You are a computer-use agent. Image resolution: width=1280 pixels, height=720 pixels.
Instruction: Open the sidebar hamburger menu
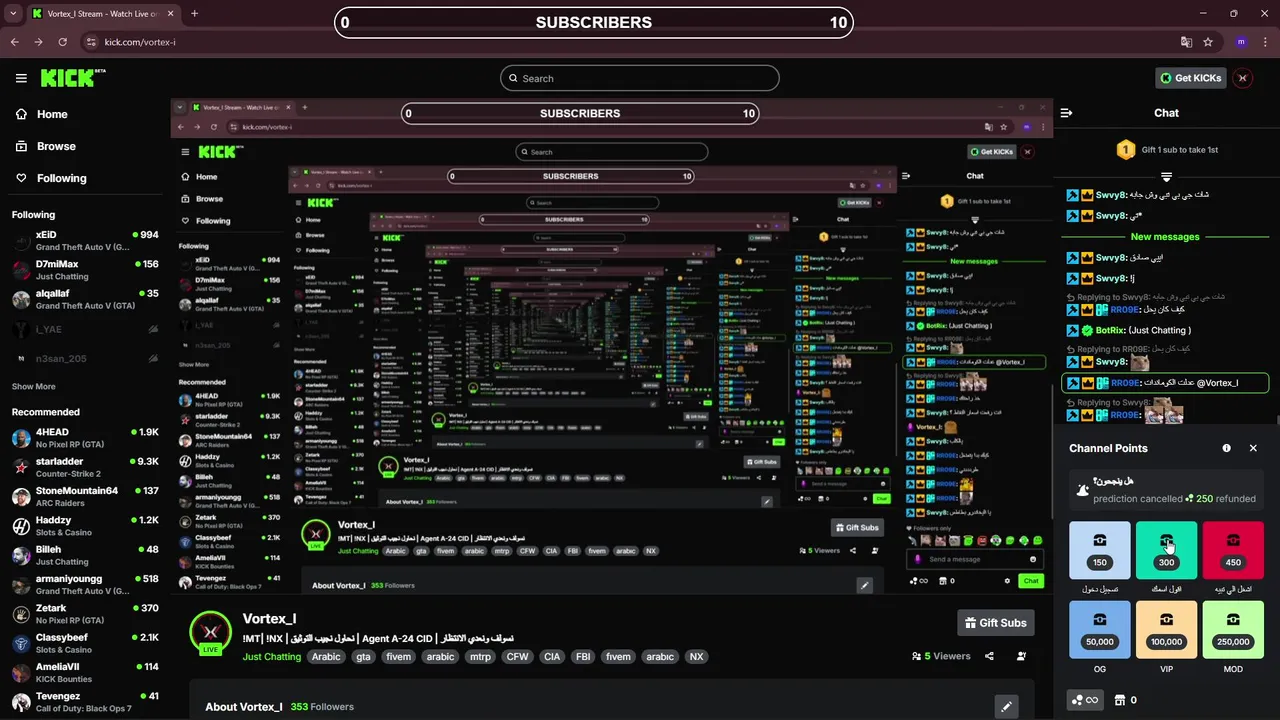[21, 78]
